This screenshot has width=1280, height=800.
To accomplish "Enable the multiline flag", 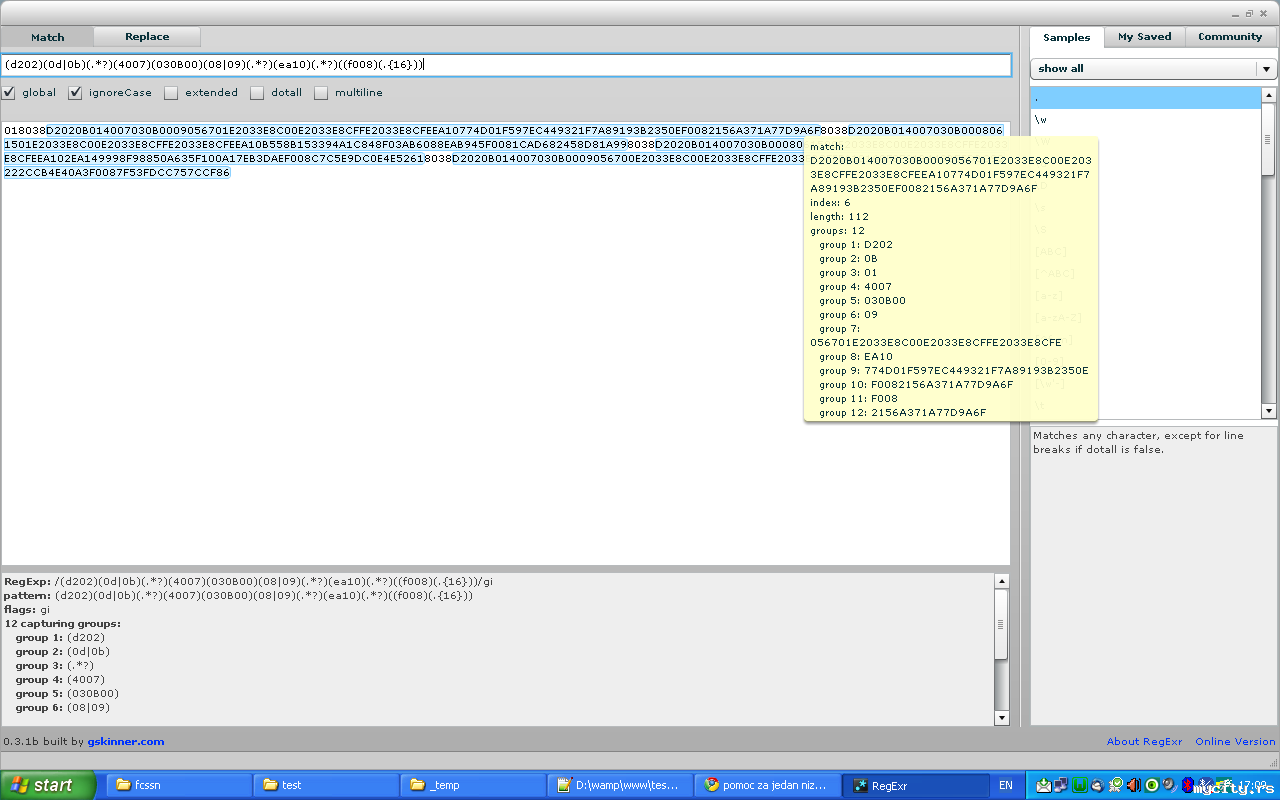I will click(x=321, y=93).
